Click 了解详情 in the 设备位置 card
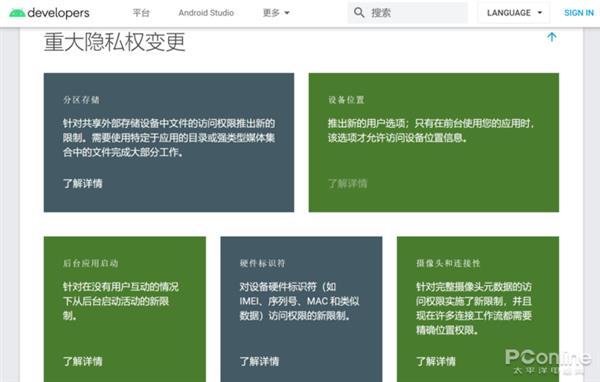The image size is (600, 382). [347, 183]
